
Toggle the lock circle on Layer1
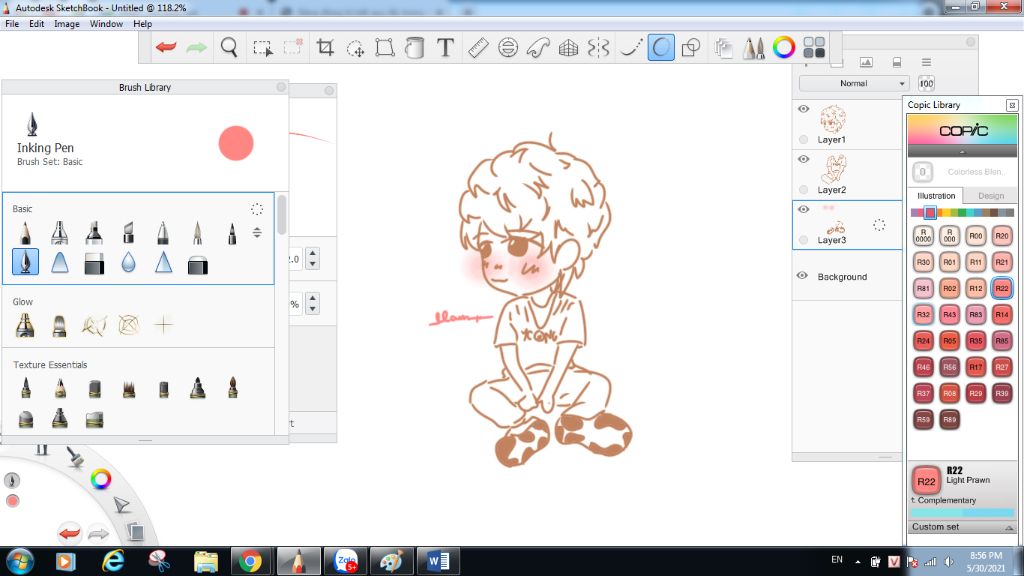click(803, 139)
